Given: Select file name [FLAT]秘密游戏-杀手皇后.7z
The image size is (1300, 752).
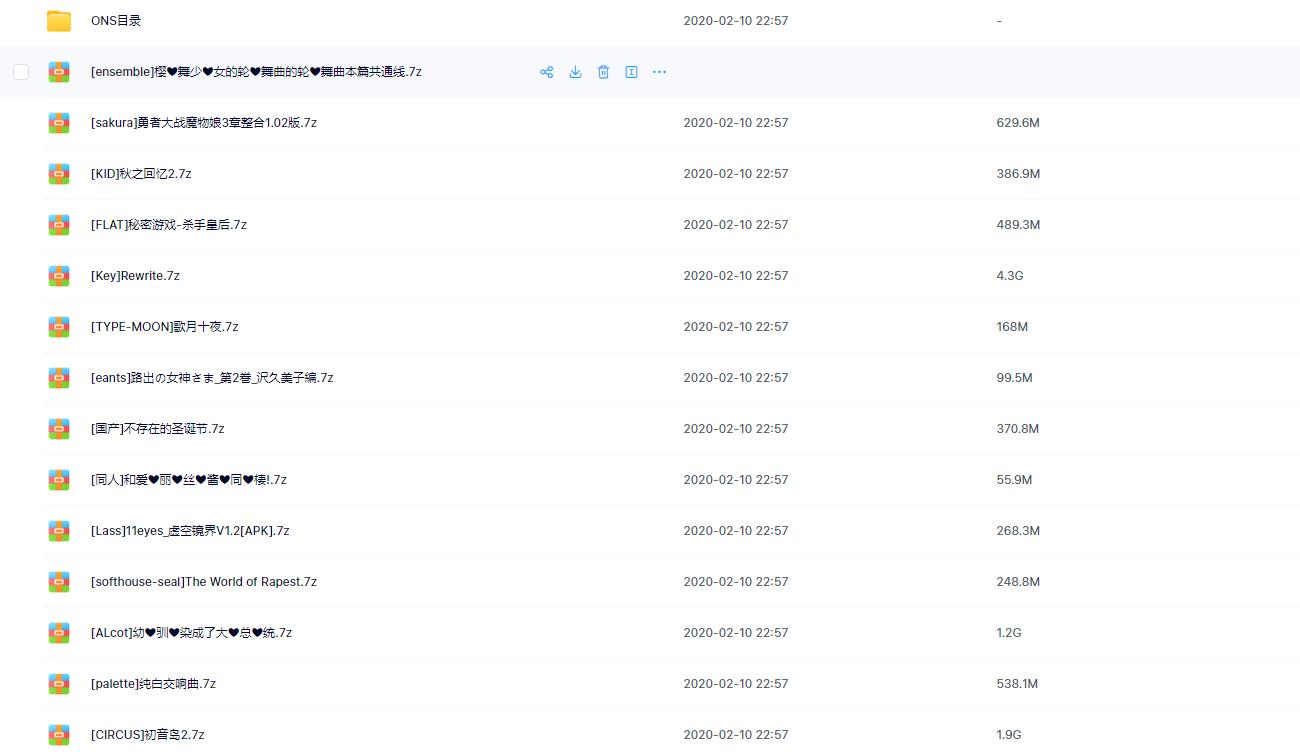Looking at the screenshot, I should 169,225.
